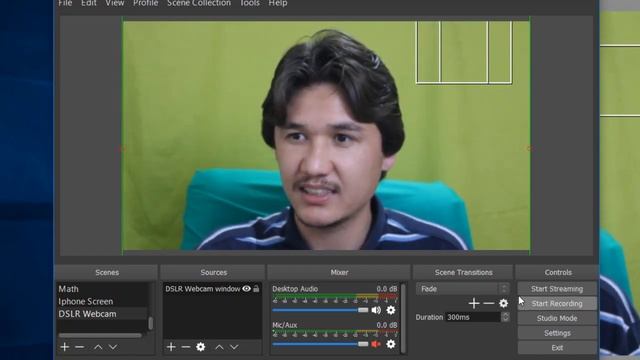The image size is (640, 360).
Task: Toggle visibility of DSLR Webcam window source
Action: coord(247,289)
